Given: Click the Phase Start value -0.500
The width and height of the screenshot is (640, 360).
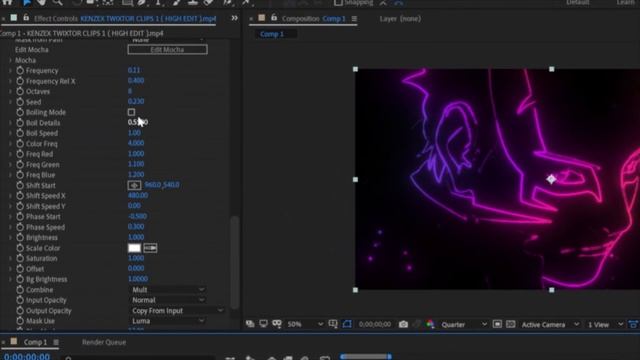Looking at the screenshot, I should coord(137,216).
